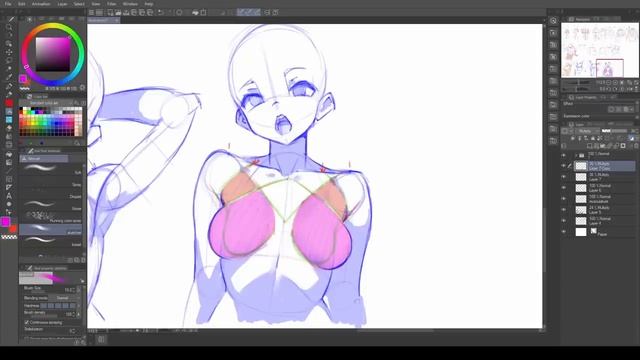The image size is (640, 360).
Task: Open the Window menu
Action: click(x=130, y=4)
